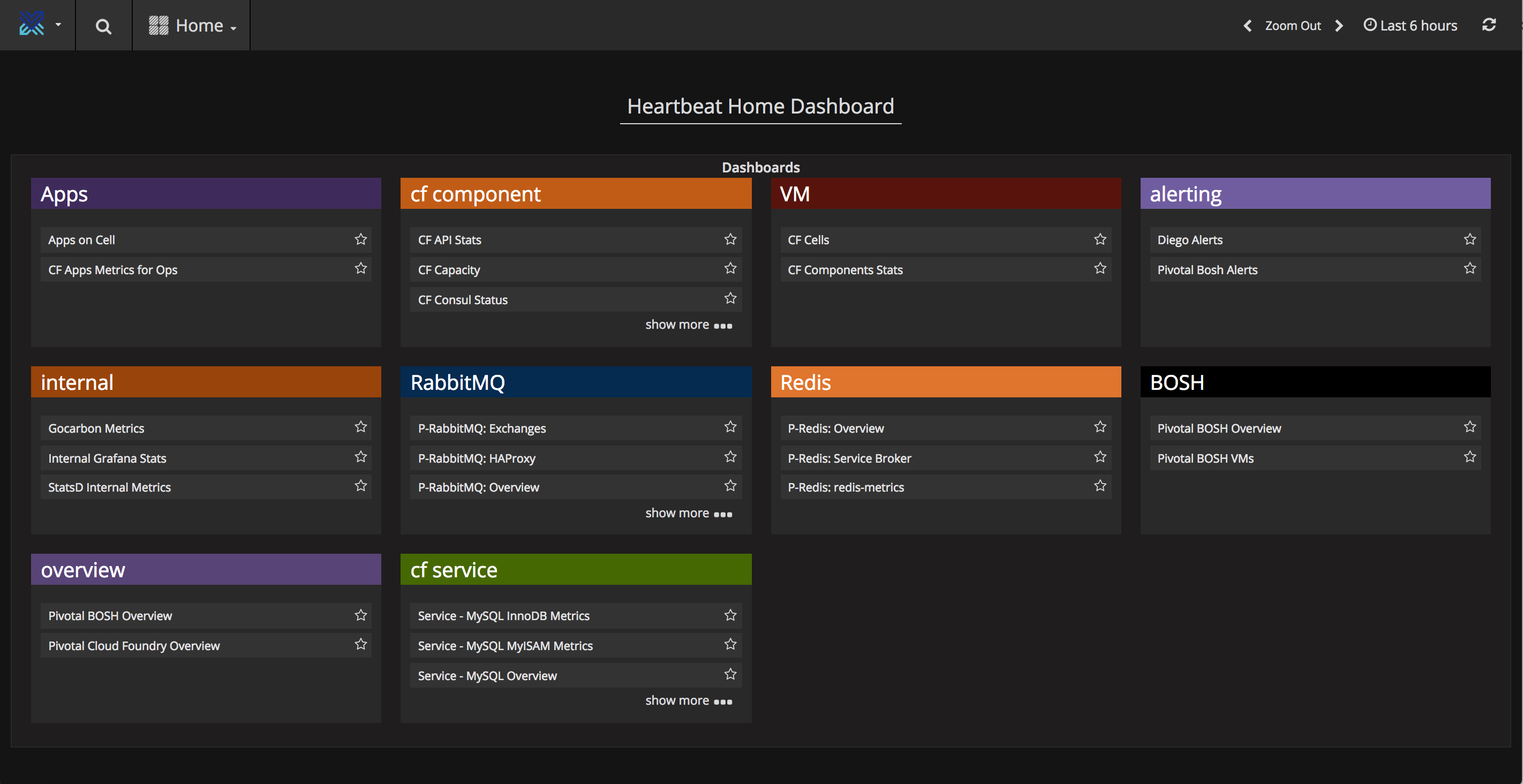
Task: Star the Gocarbon Metrics dashboard
Action: tap(360, 427)
